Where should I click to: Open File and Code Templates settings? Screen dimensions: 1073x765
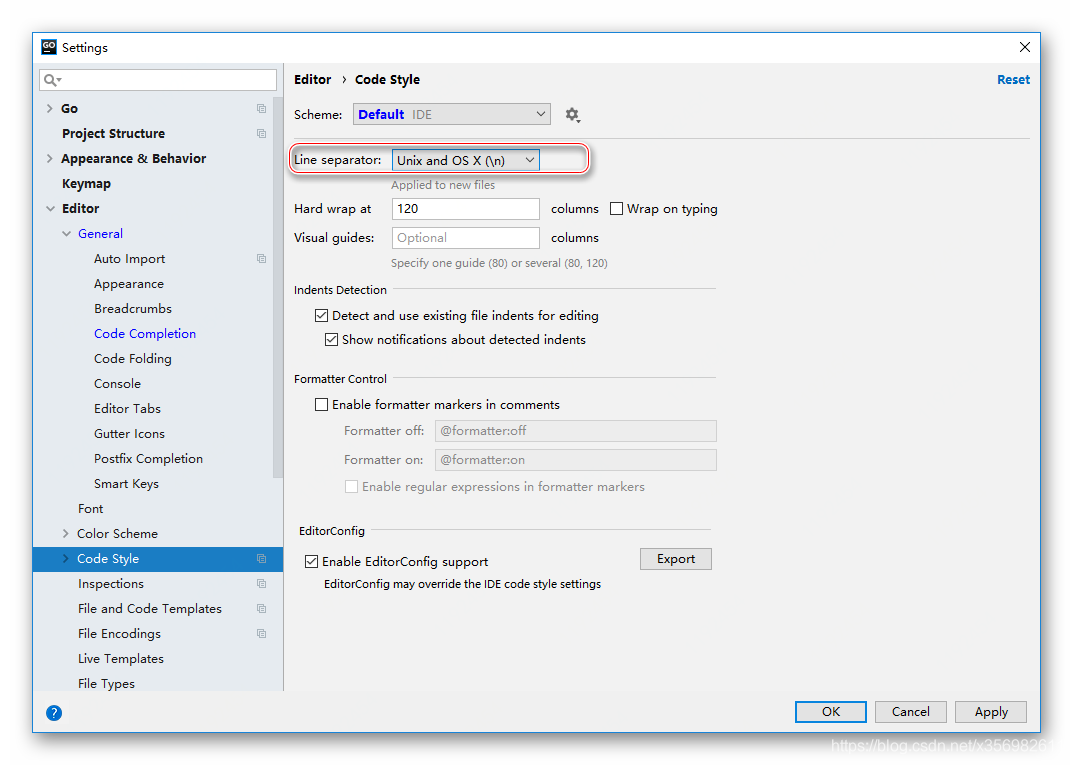tap(150, 608)
